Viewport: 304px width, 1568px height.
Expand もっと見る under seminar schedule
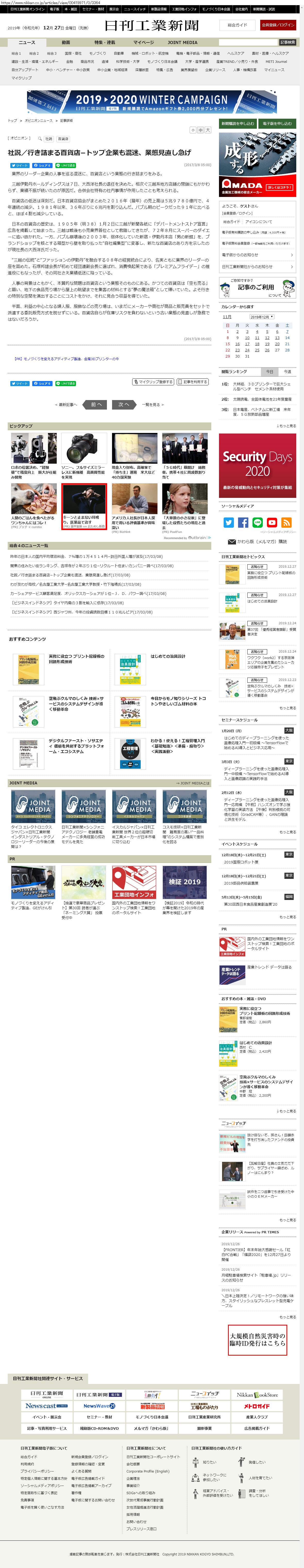[x=288, y=831]
